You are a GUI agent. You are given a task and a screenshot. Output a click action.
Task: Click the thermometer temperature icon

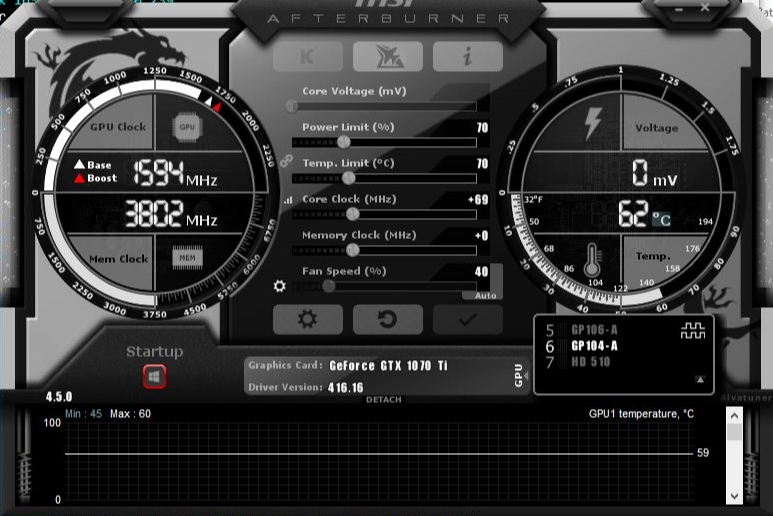point(592,260)
